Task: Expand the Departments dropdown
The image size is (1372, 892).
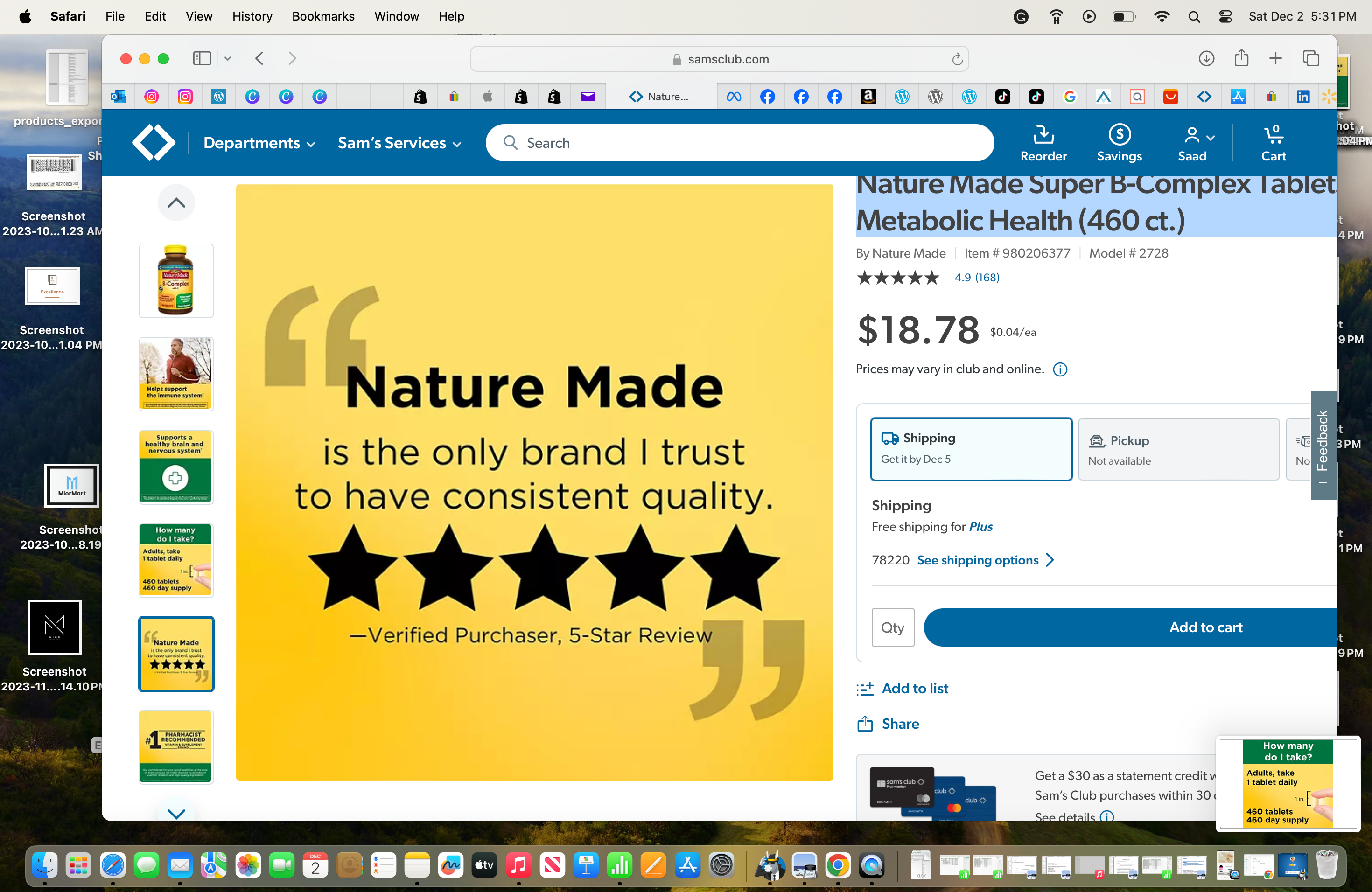Action: click(x=259, y=143)
